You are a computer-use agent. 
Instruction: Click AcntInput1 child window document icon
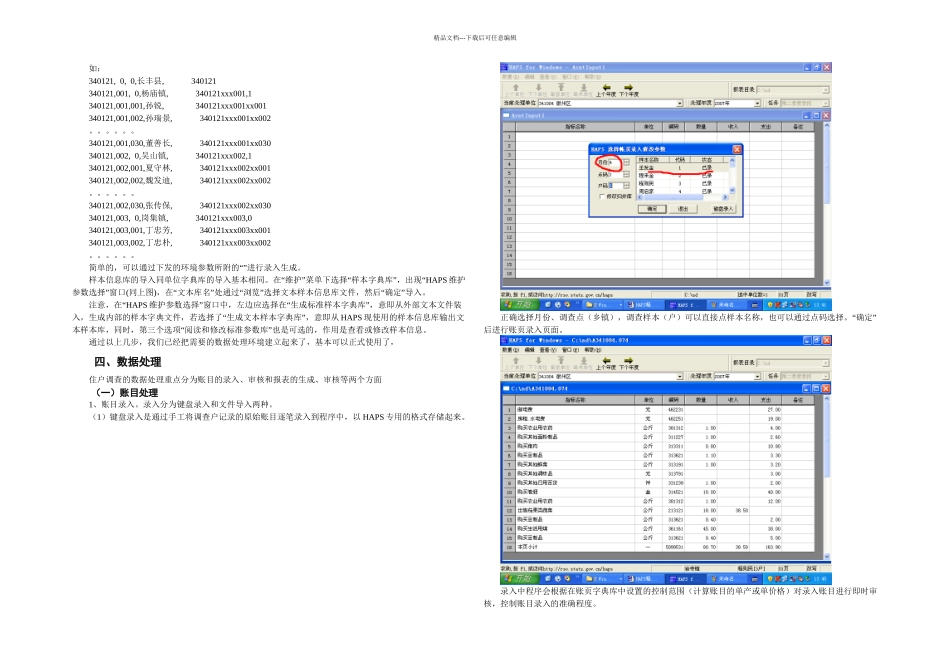click(x=507, y=115)
